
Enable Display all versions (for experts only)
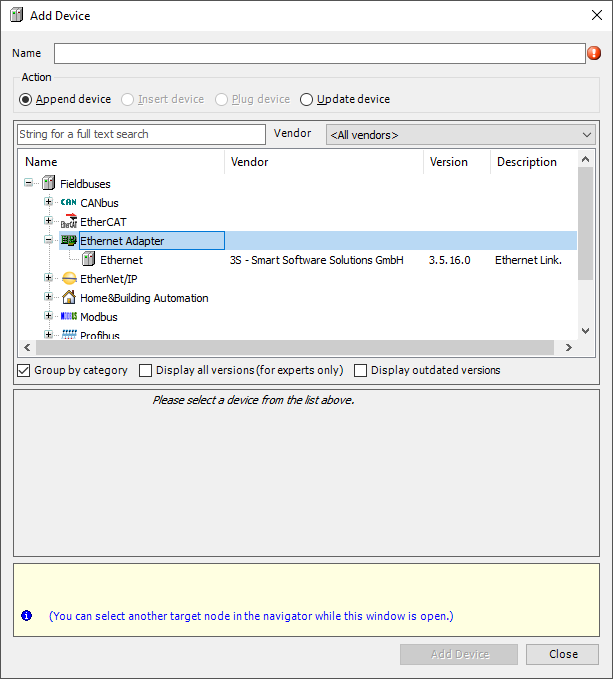146,371
